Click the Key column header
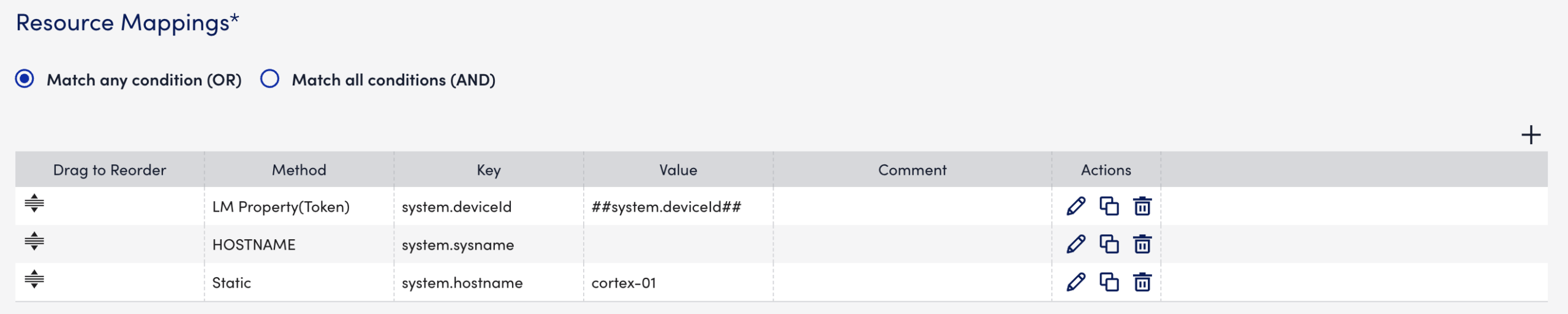Image resolution: width=1568 pixels, height=314 pixels. click(x=488, y=170)
